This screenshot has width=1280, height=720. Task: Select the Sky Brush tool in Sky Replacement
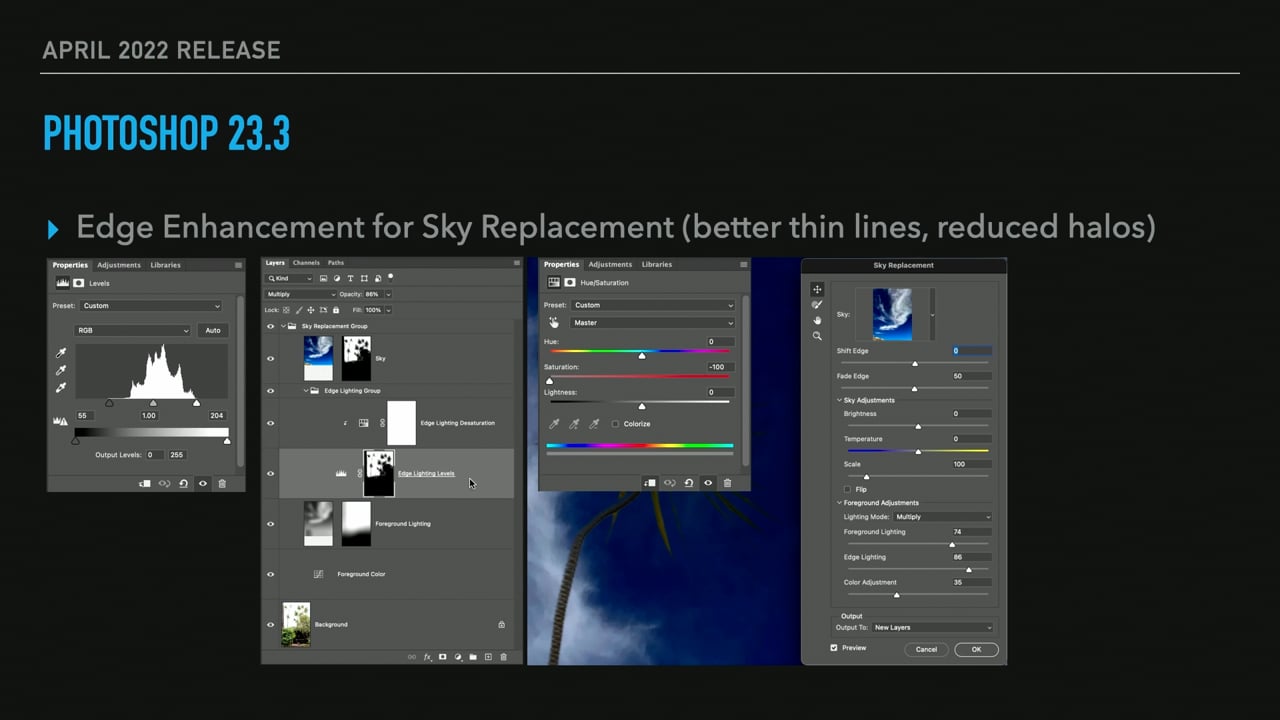click(x=817, y=305)
